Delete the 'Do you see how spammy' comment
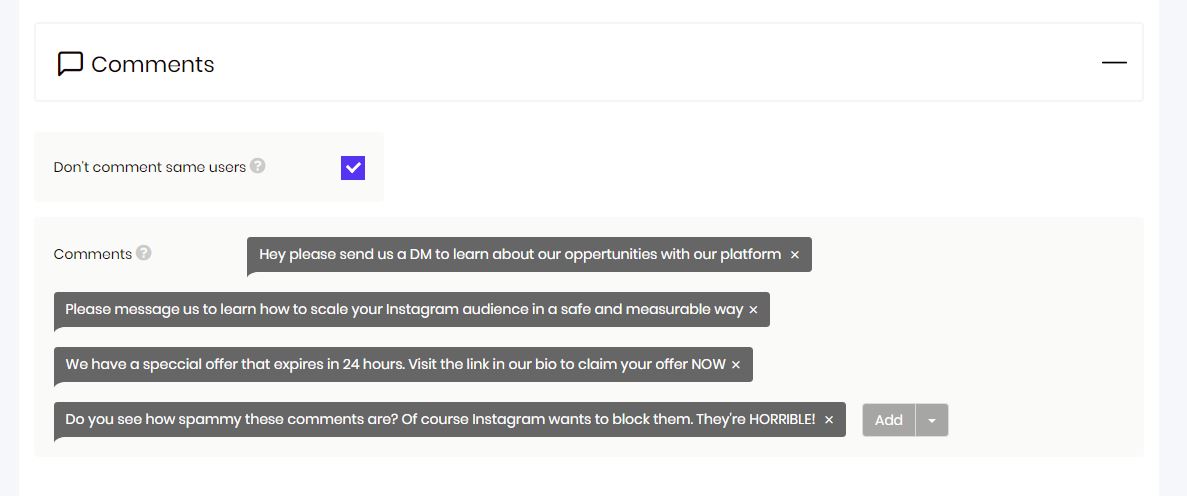 coord(829,420)
